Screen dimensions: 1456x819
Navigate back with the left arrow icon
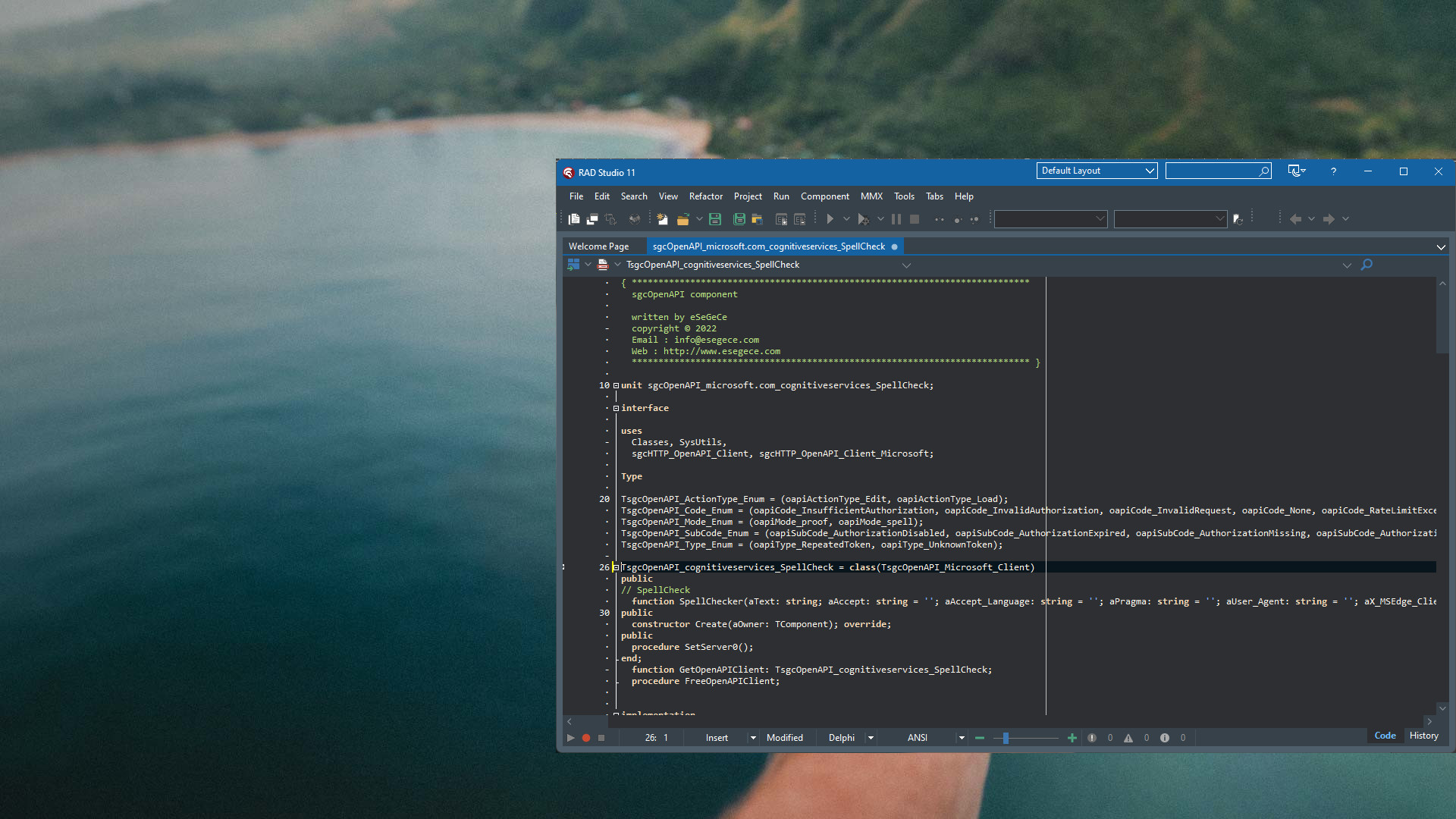[x=1295, y=219]
